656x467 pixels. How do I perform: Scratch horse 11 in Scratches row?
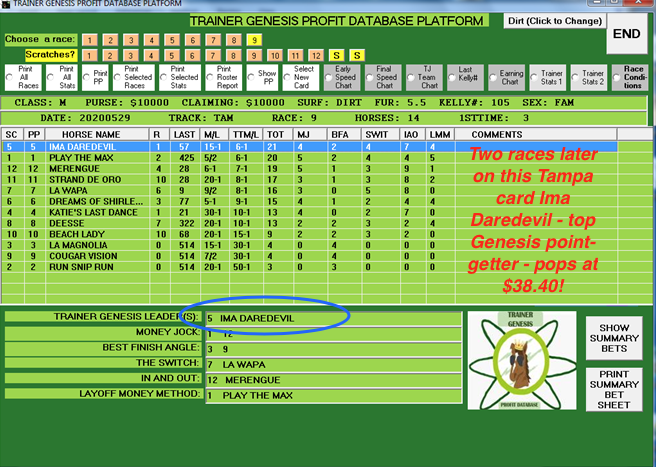(x=295, y=56)
